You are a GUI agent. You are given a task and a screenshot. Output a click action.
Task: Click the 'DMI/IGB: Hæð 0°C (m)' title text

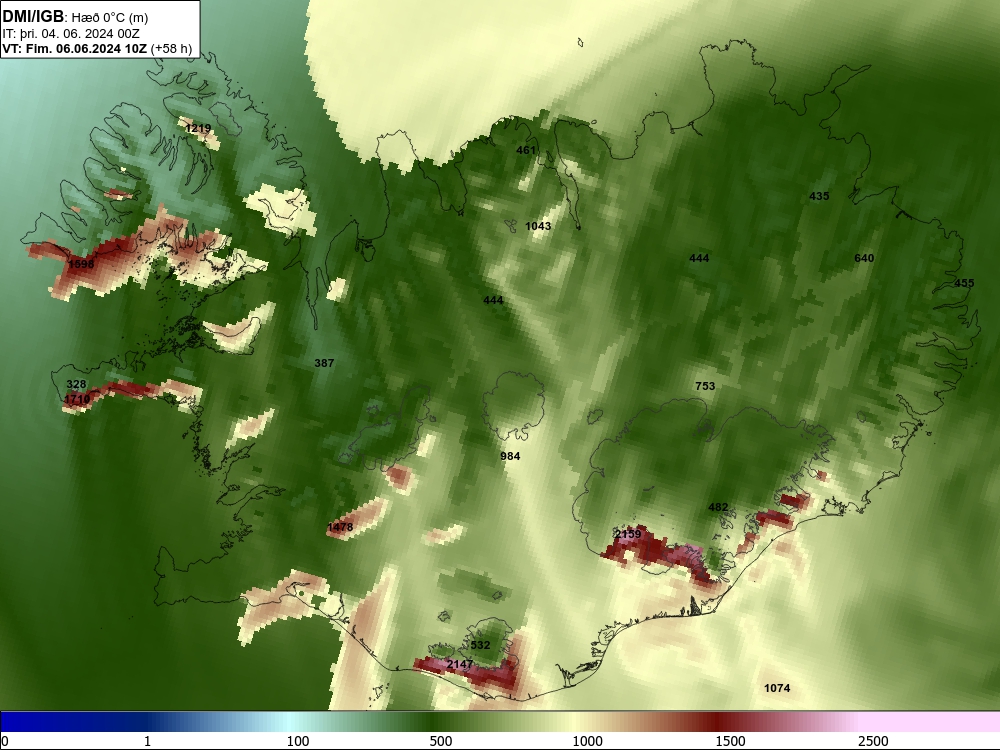75,17
